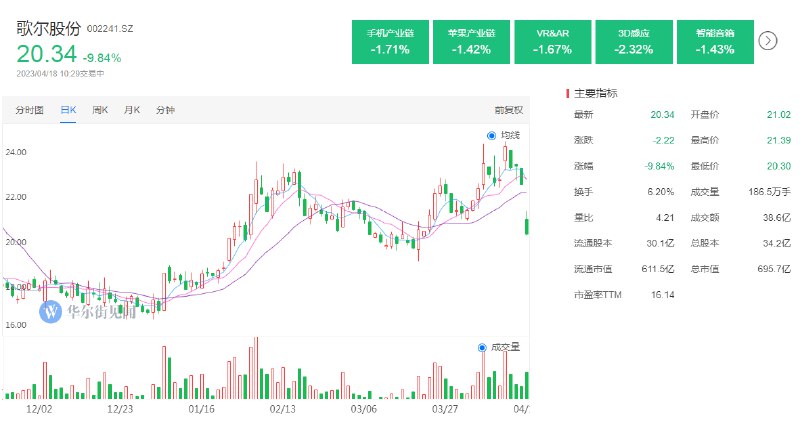Select the 日K tab
This screenshot has width=800, height=422.
coord(68,110)
